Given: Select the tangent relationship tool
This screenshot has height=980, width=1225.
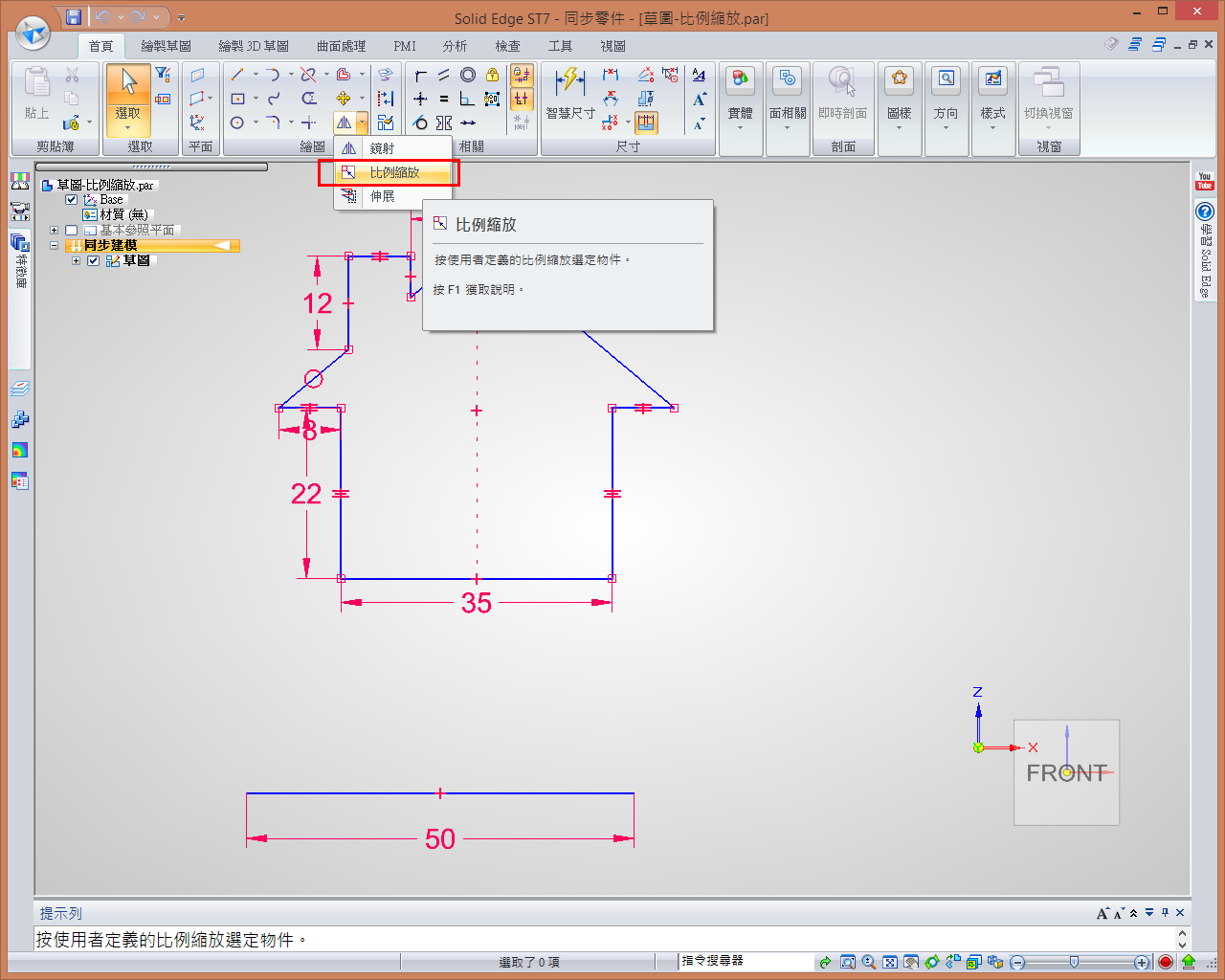Looking at the screenshot, I should [420, 122].
